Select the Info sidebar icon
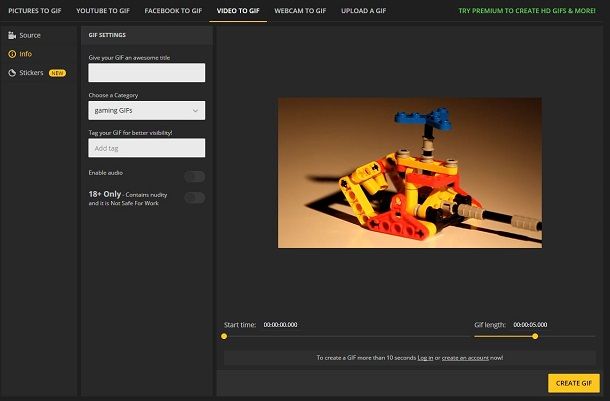Viewport: 610px width, 401px height. (12, 54)
